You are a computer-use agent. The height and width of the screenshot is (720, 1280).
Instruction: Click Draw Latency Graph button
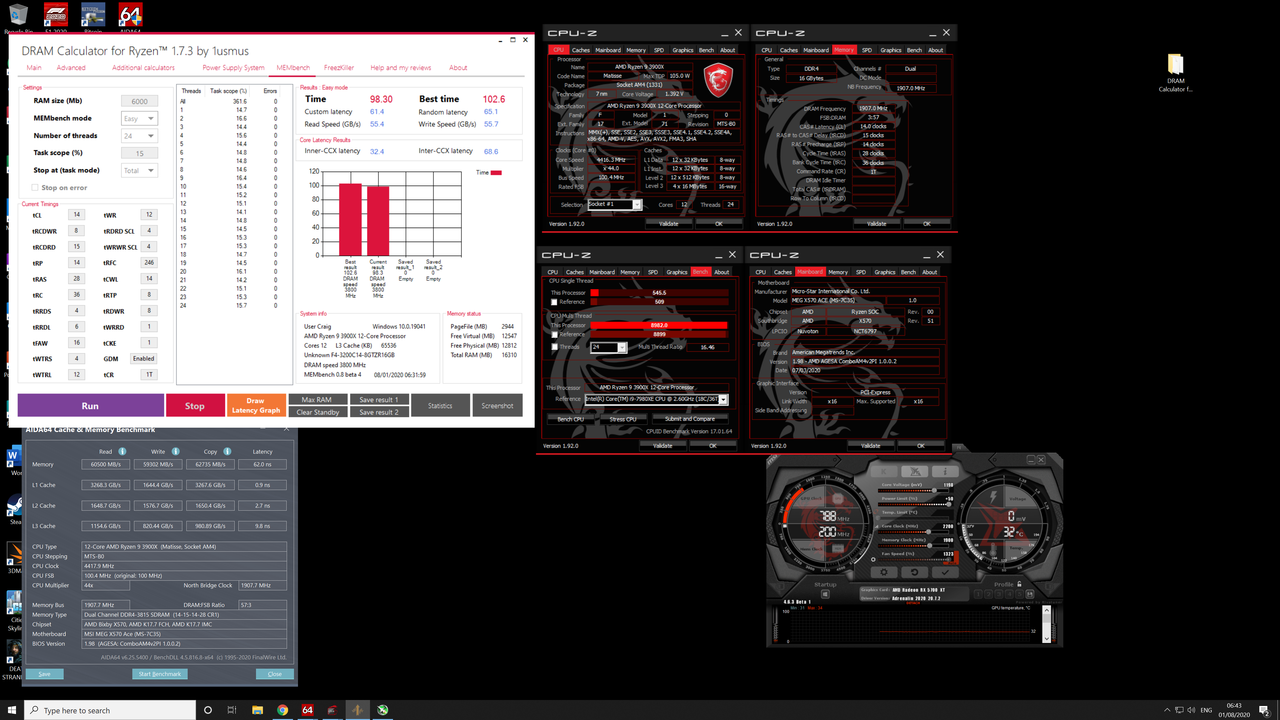256,405
